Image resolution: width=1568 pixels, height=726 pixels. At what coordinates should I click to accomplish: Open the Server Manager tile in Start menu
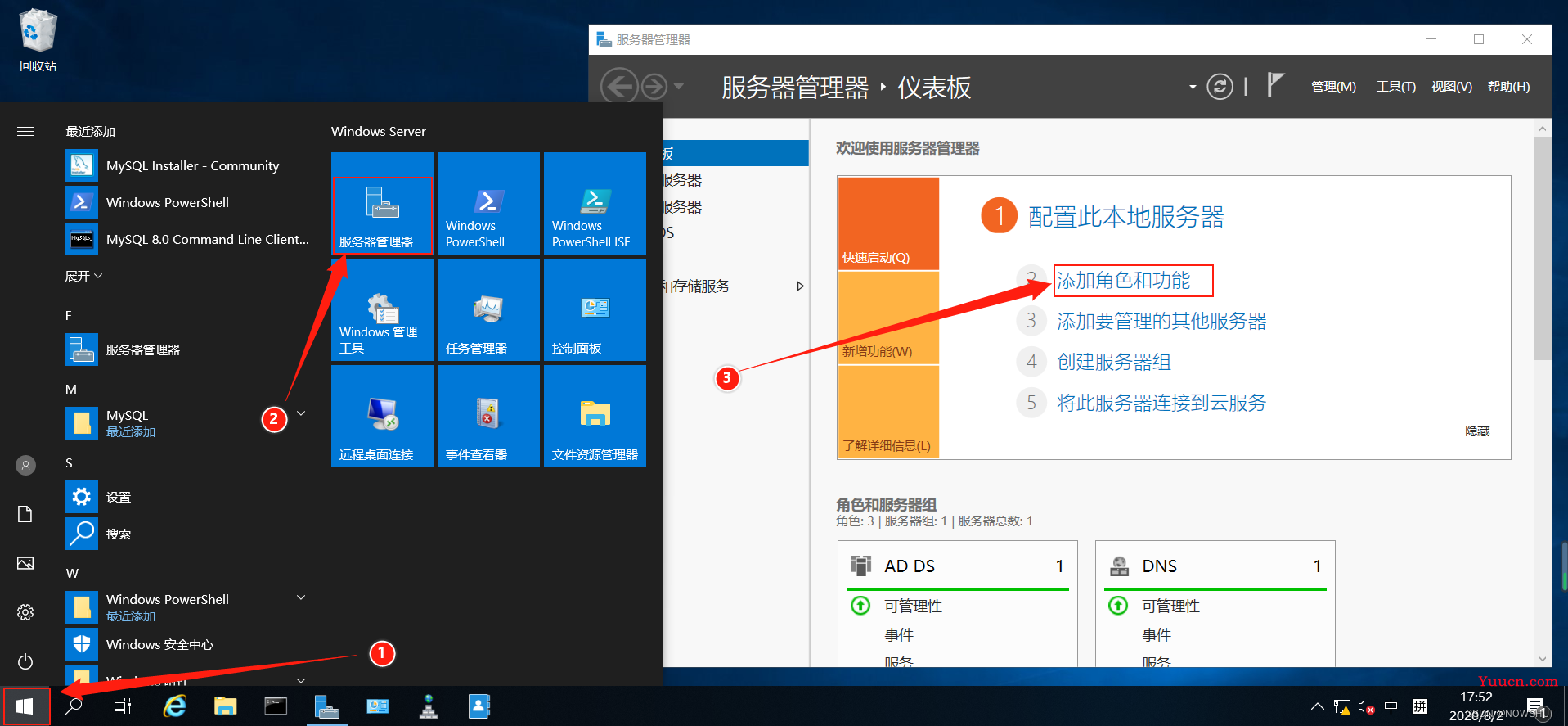click(x=382, y=203)
